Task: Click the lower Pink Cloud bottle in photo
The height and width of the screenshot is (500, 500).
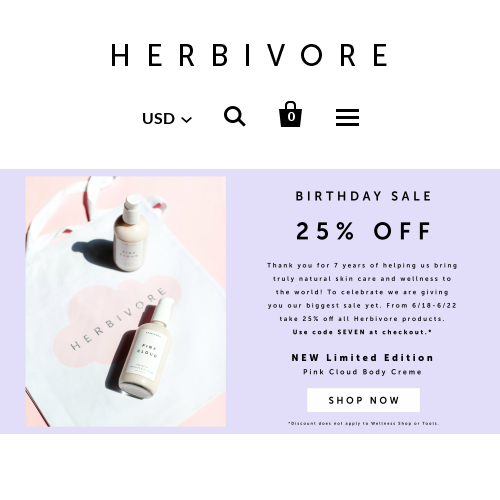Action: click(x=146, y=348)
